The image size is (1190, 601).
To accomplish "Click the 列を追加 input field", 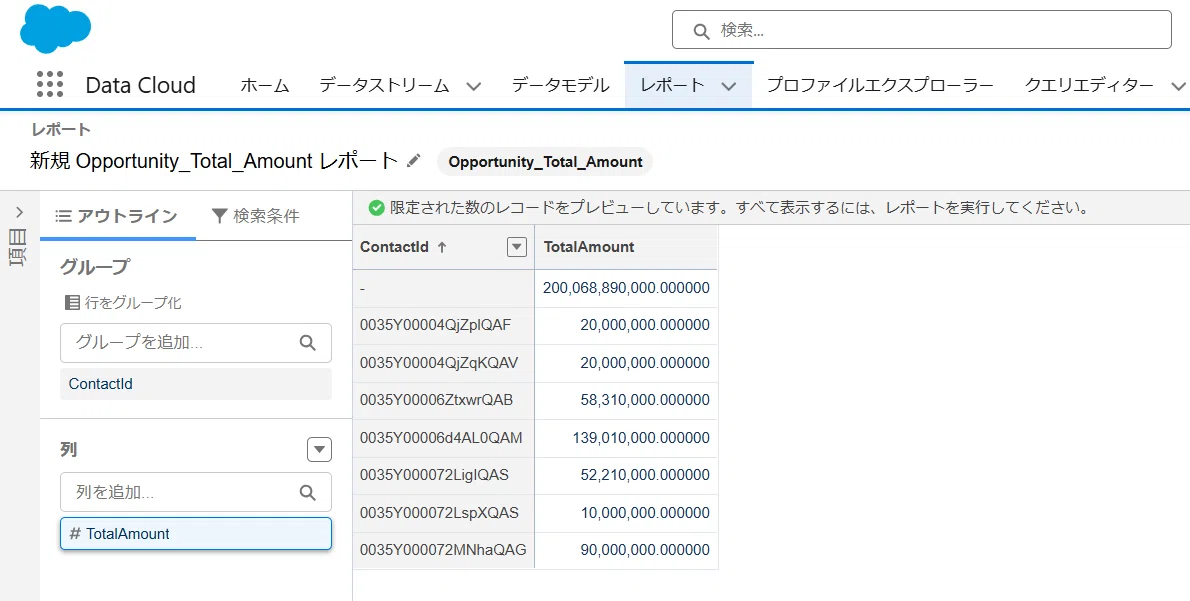I will [x=196, y=492].
